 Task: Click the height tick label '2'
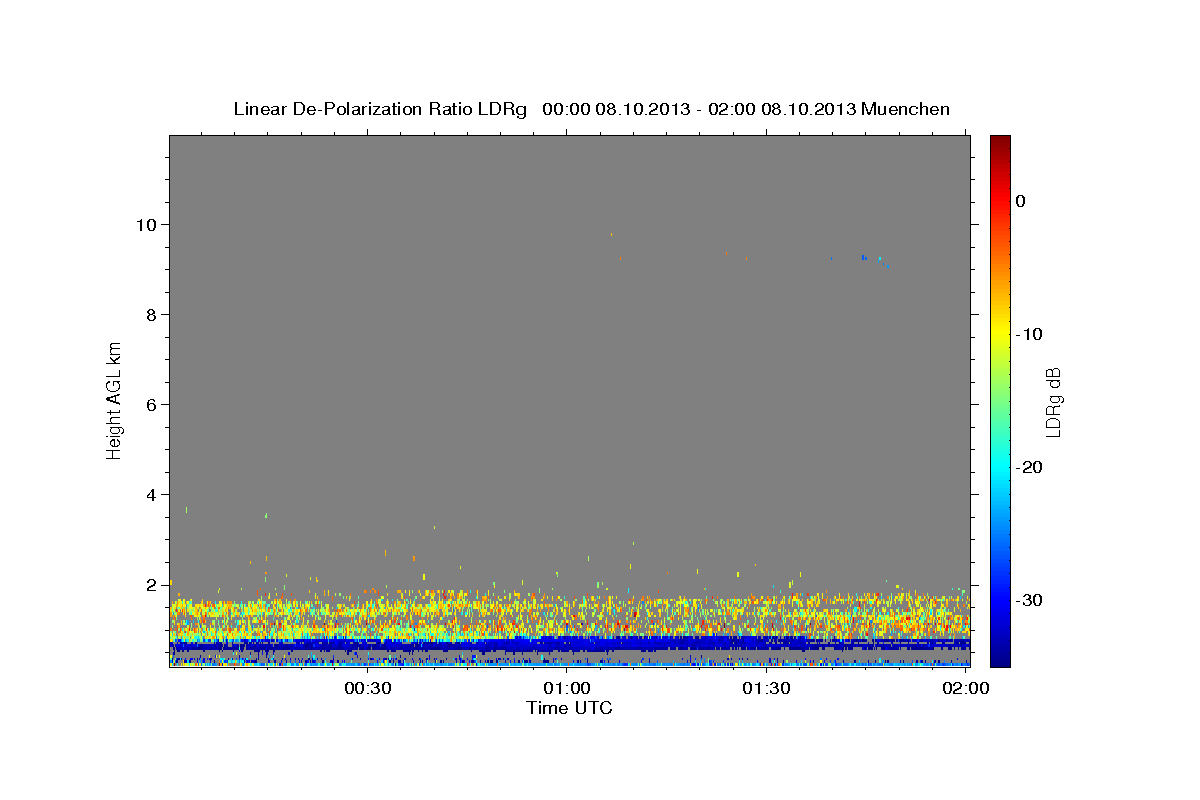(154, 584)
